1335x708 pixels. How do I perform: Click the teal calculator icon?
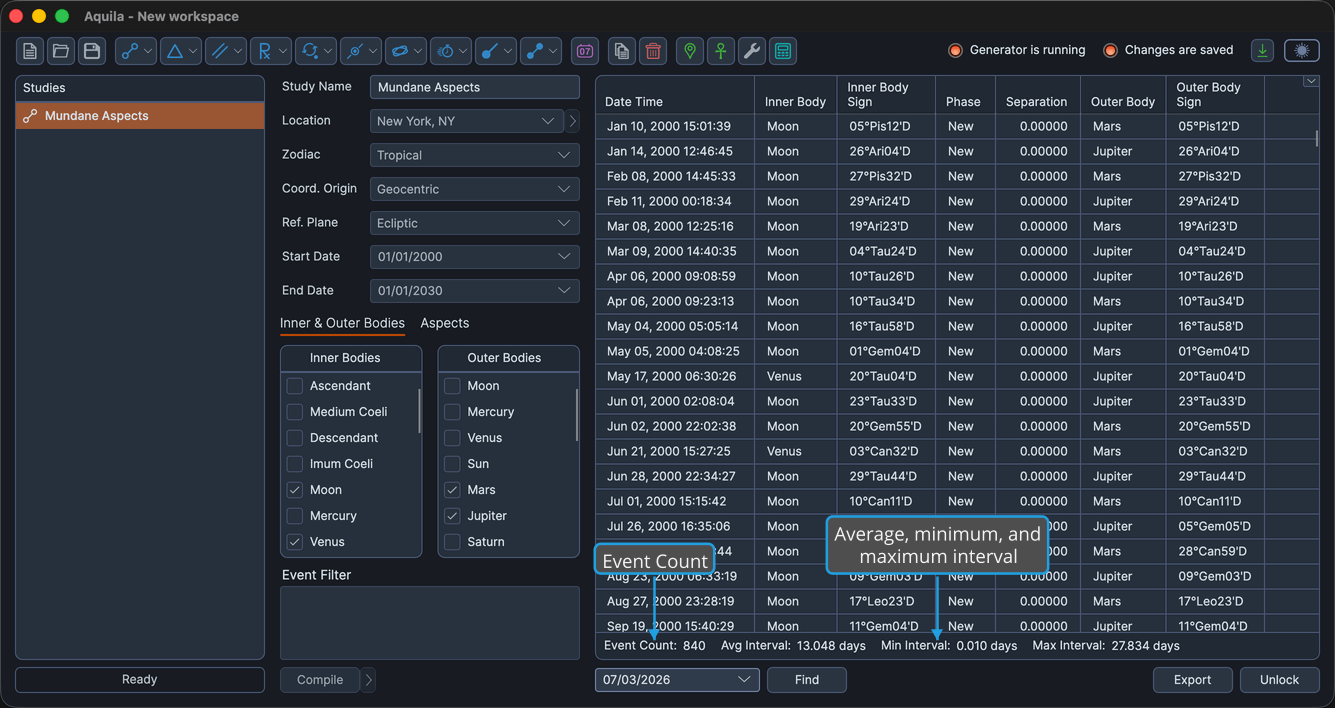click(x=783, y=51)
